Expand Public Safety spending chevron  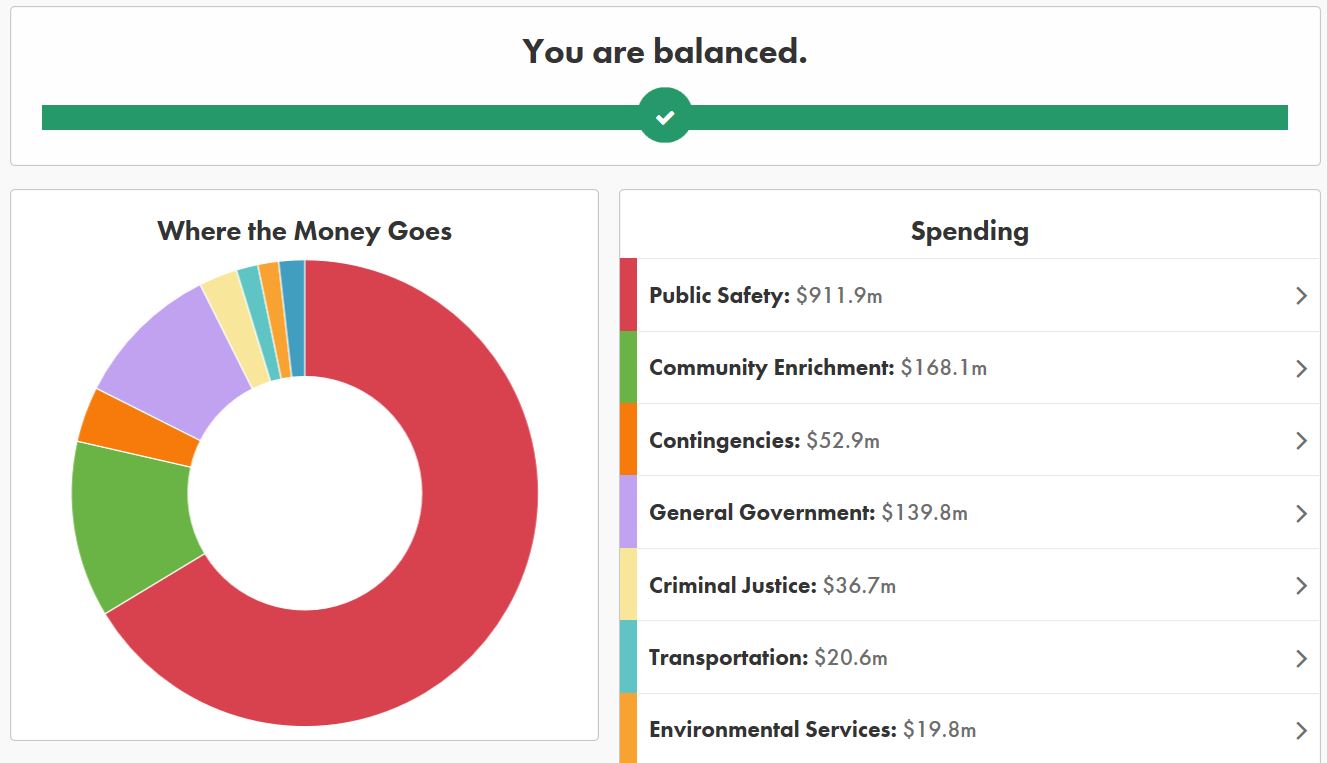tap(1301, 295)
